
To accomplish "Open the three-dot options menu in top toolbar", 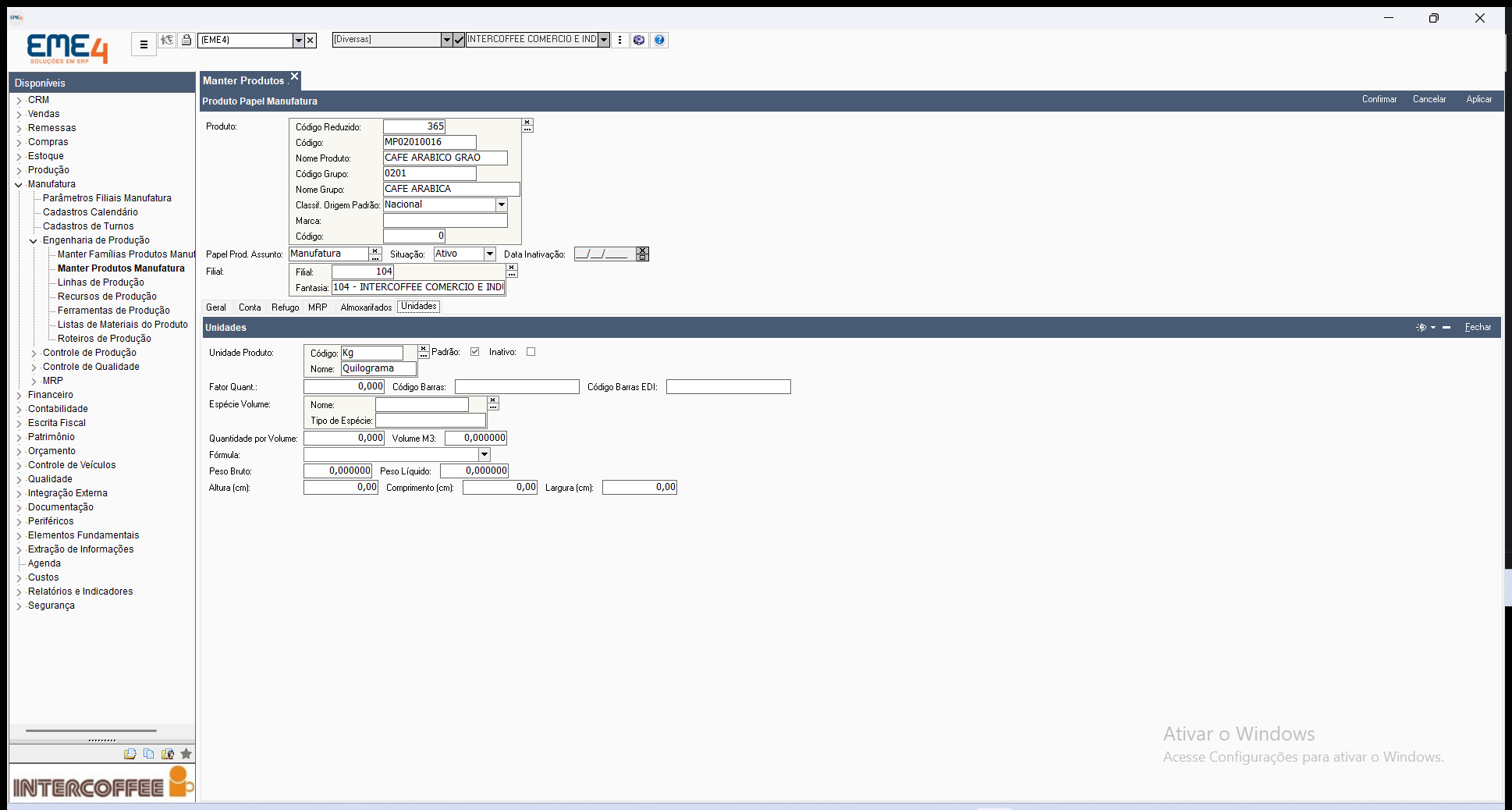I will point(620,40).
